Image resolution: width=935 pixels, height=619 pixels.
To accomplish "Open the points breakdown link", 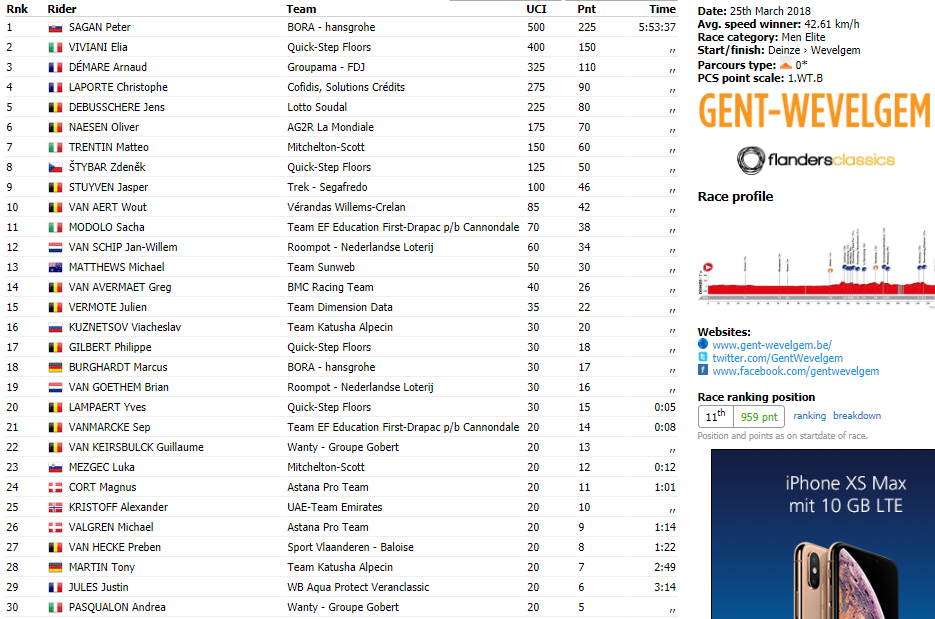I will coord(857,416).
